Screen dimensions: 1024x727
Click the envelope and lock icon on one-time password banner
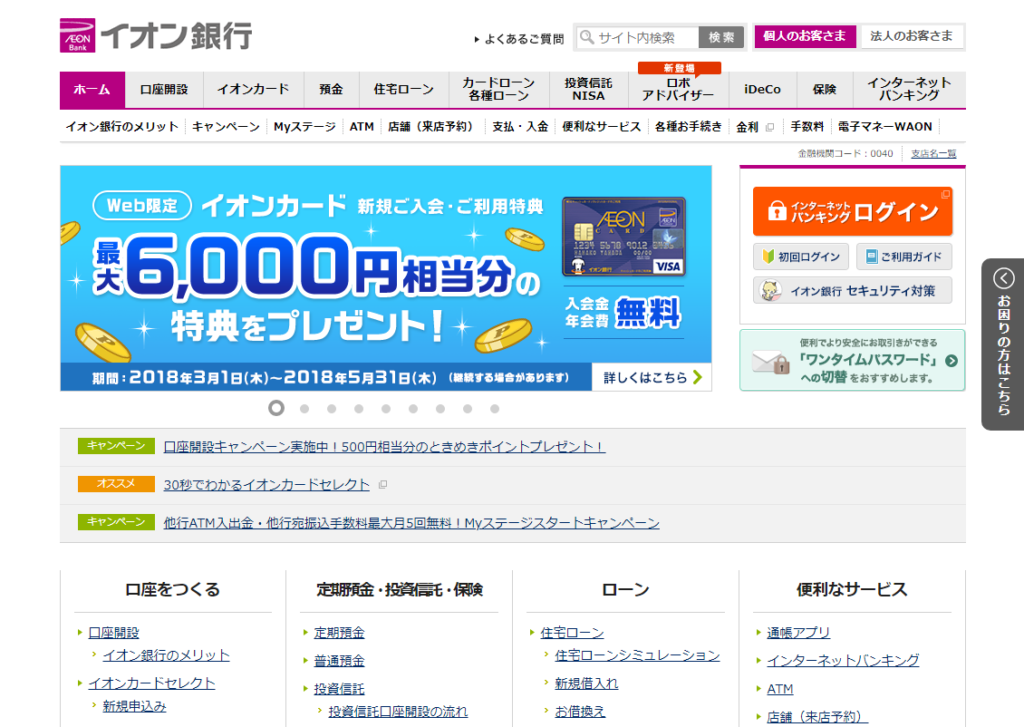click(x=771, y=361)
